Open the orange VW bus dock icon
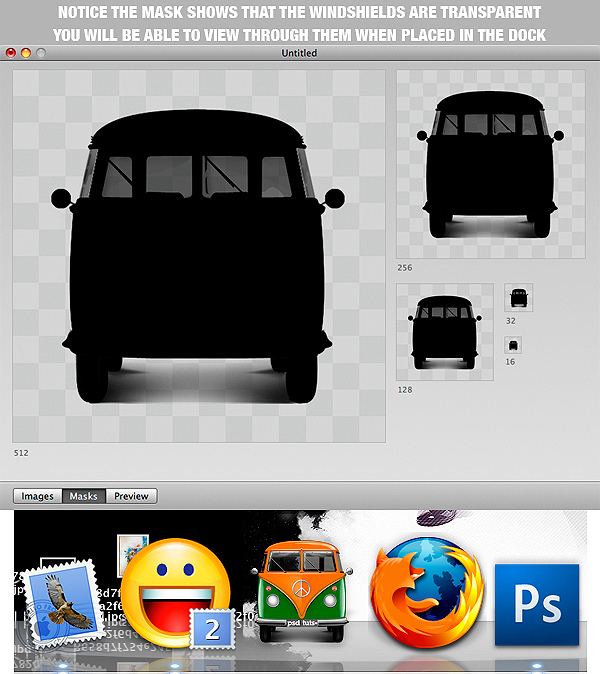 (302, 591)
